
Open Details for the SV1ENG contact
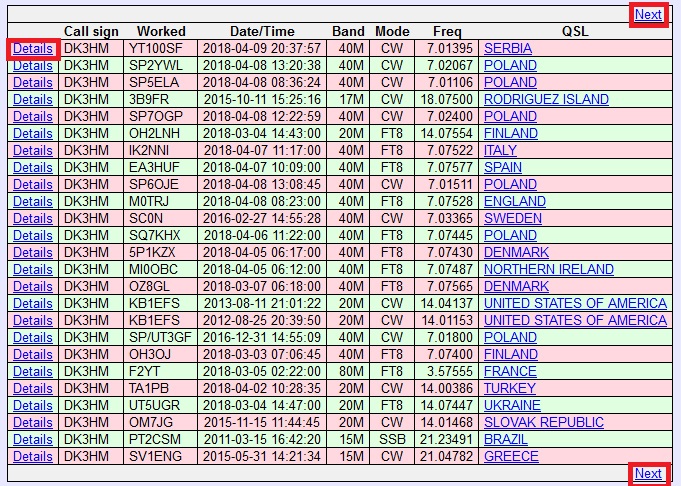(x=33, y=456)
